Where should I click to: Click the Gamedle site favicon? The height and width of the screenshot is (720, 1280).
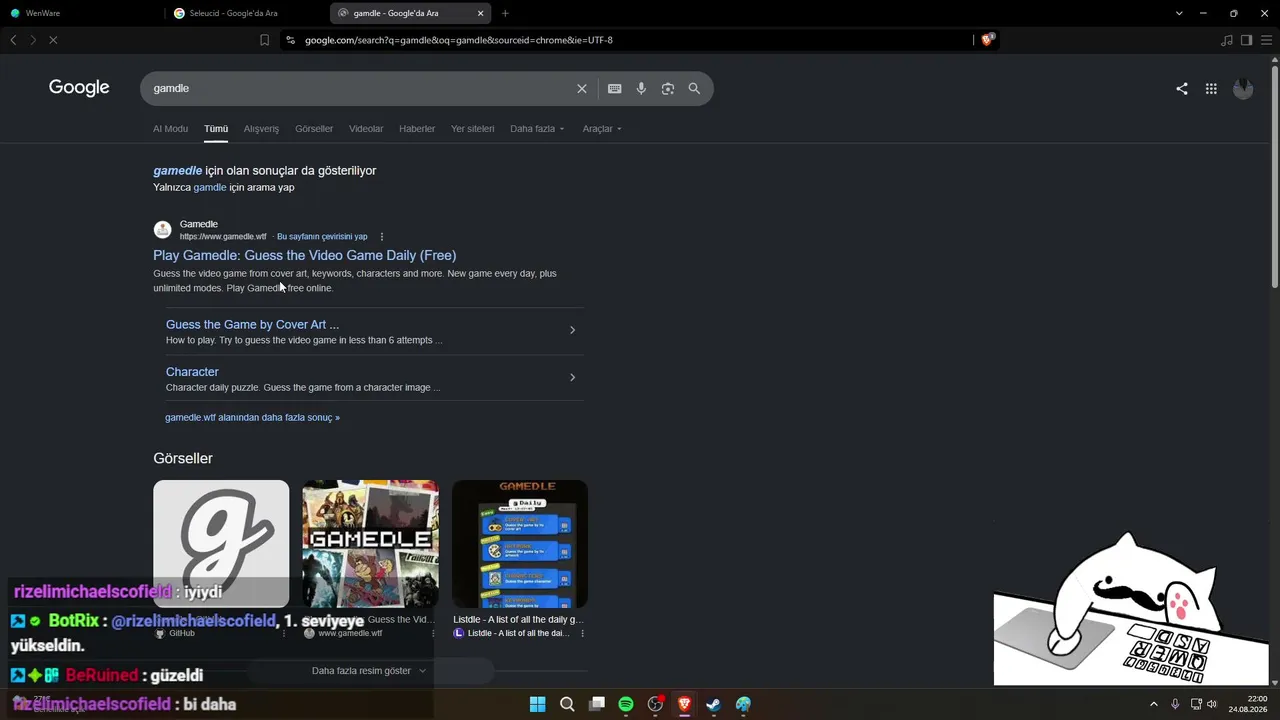click(162, 230)
